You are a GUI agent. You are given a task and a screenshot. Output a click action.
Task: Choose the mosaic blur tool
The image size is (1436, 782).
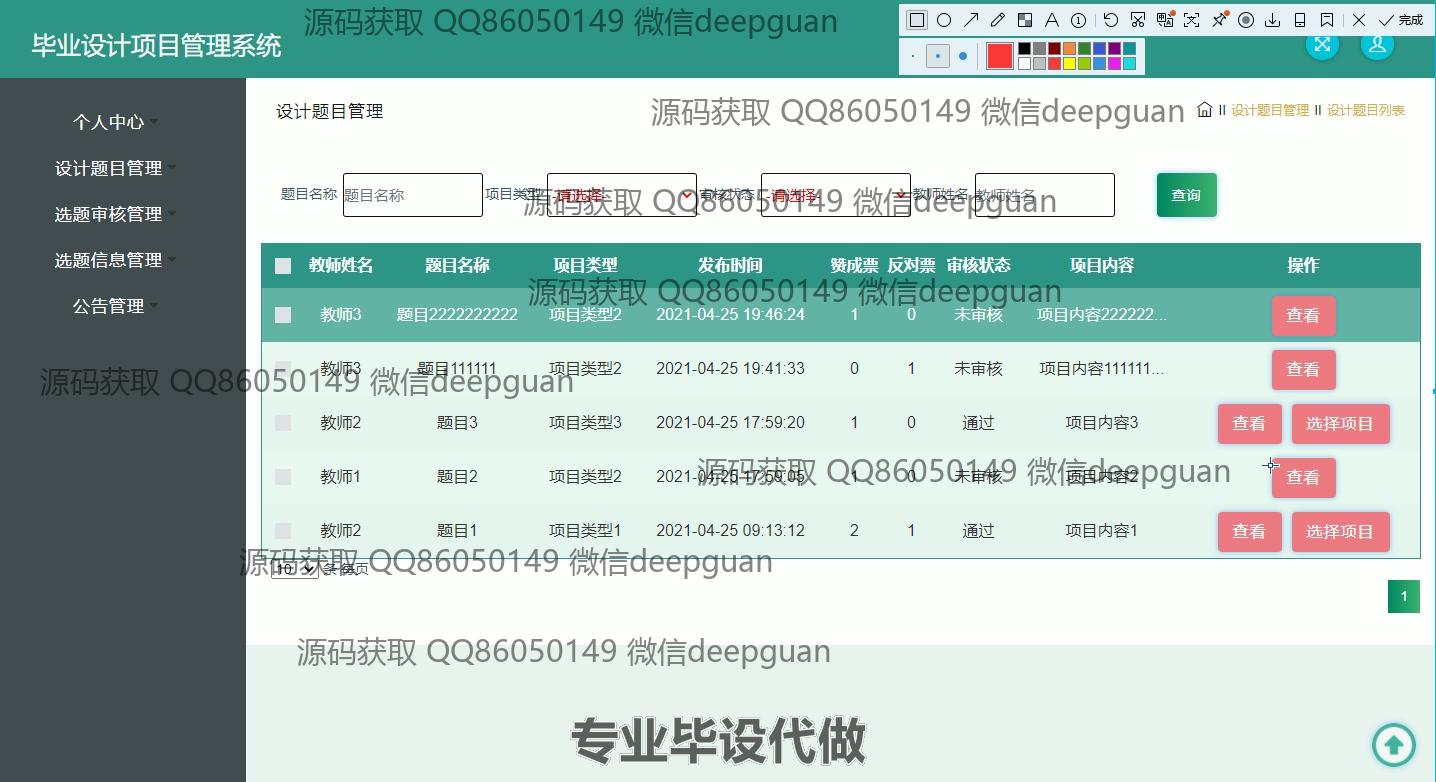(x=1025, y=20)
